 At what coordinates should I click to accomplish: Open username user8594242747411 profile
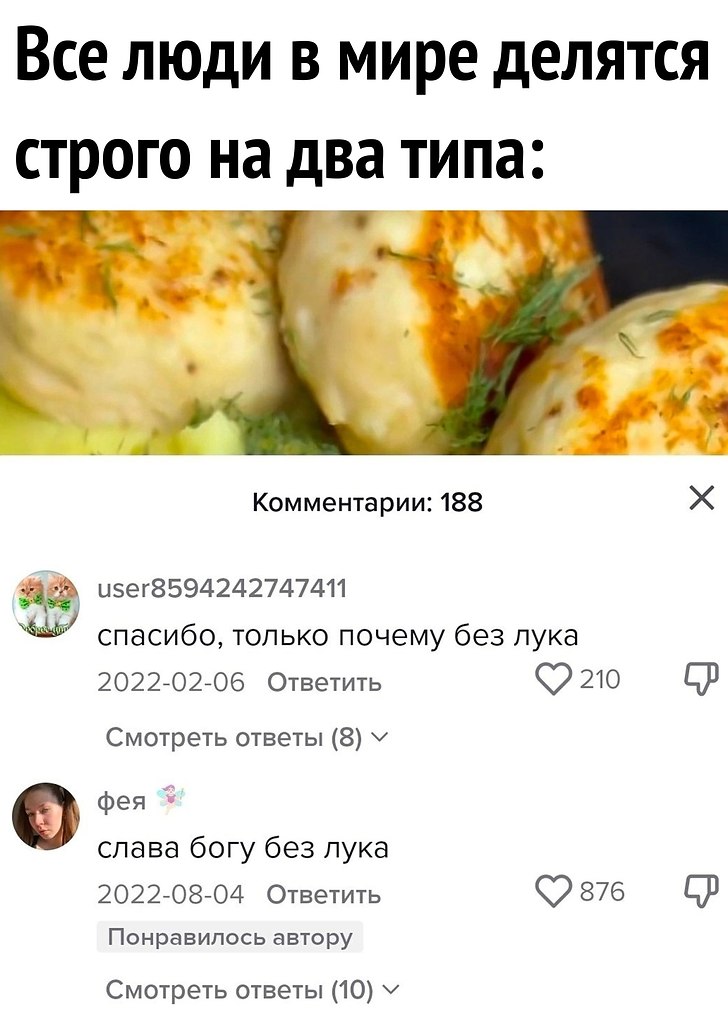pyautogui.click(x=222, y=588)
